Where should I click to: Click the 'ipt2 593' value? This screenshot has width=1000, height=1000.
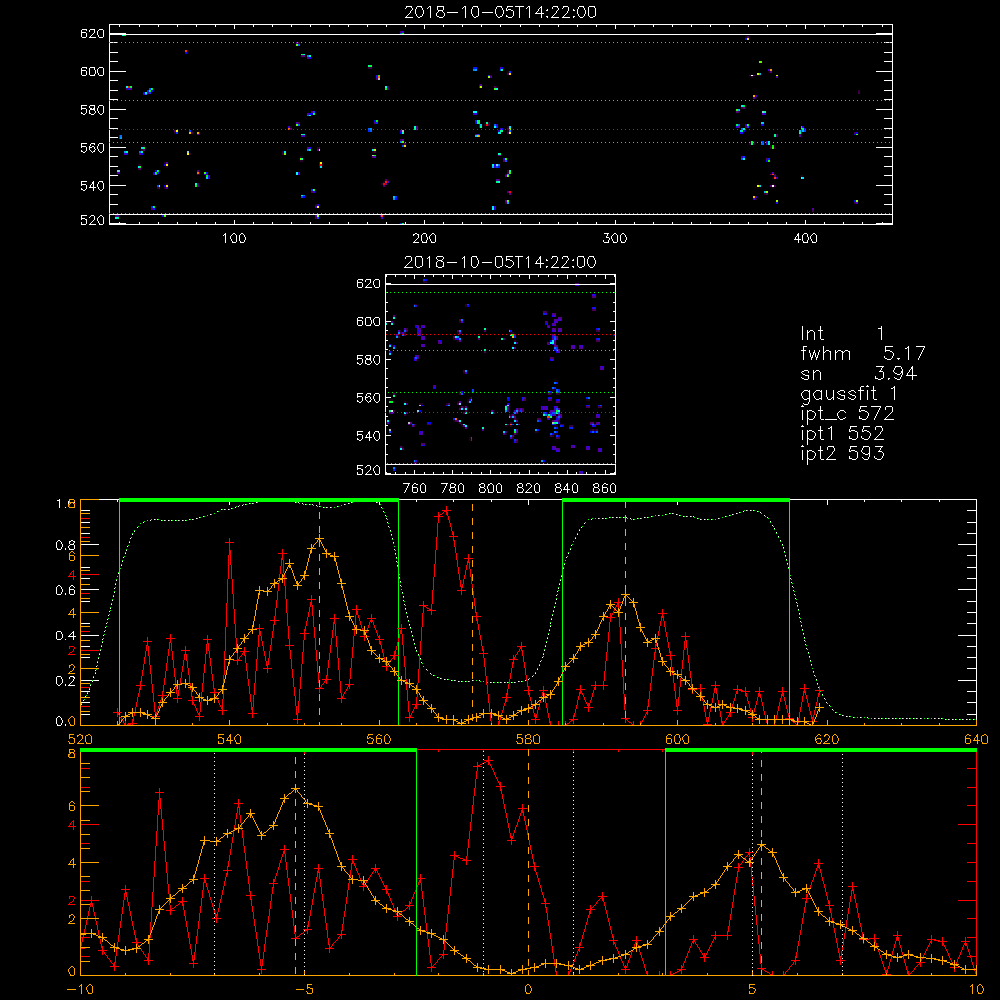(x=842, y=453)
